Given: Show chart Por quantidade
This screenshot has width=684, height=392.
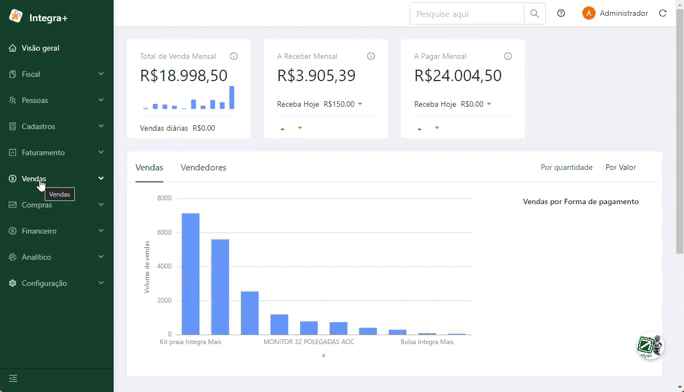Looking at the screenshot, I should [566, 167].
